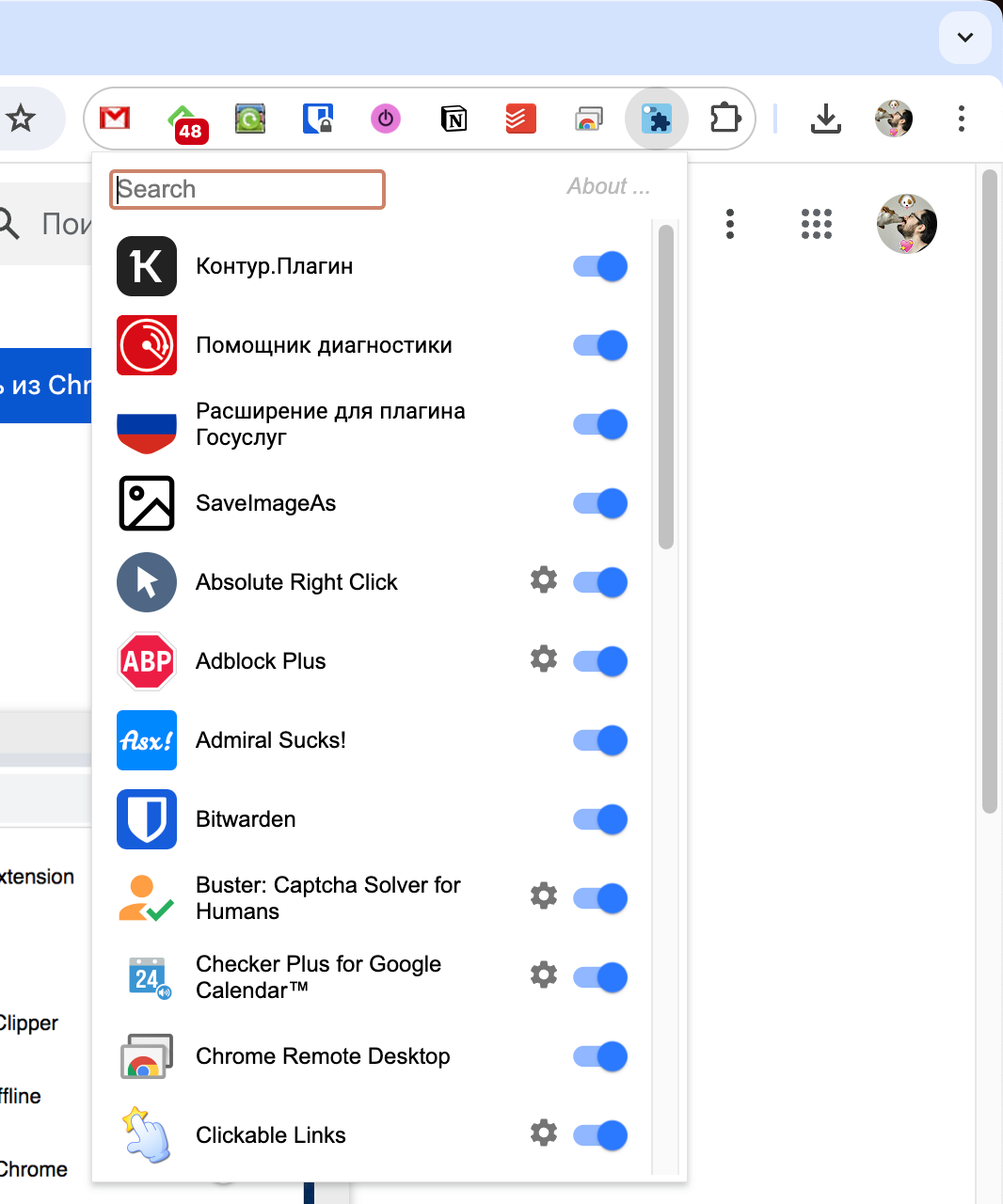Open Chrome Remote Desktop toolbar icon
The height and width of the screenshot is (1204, 1003).
click(589, 119)
